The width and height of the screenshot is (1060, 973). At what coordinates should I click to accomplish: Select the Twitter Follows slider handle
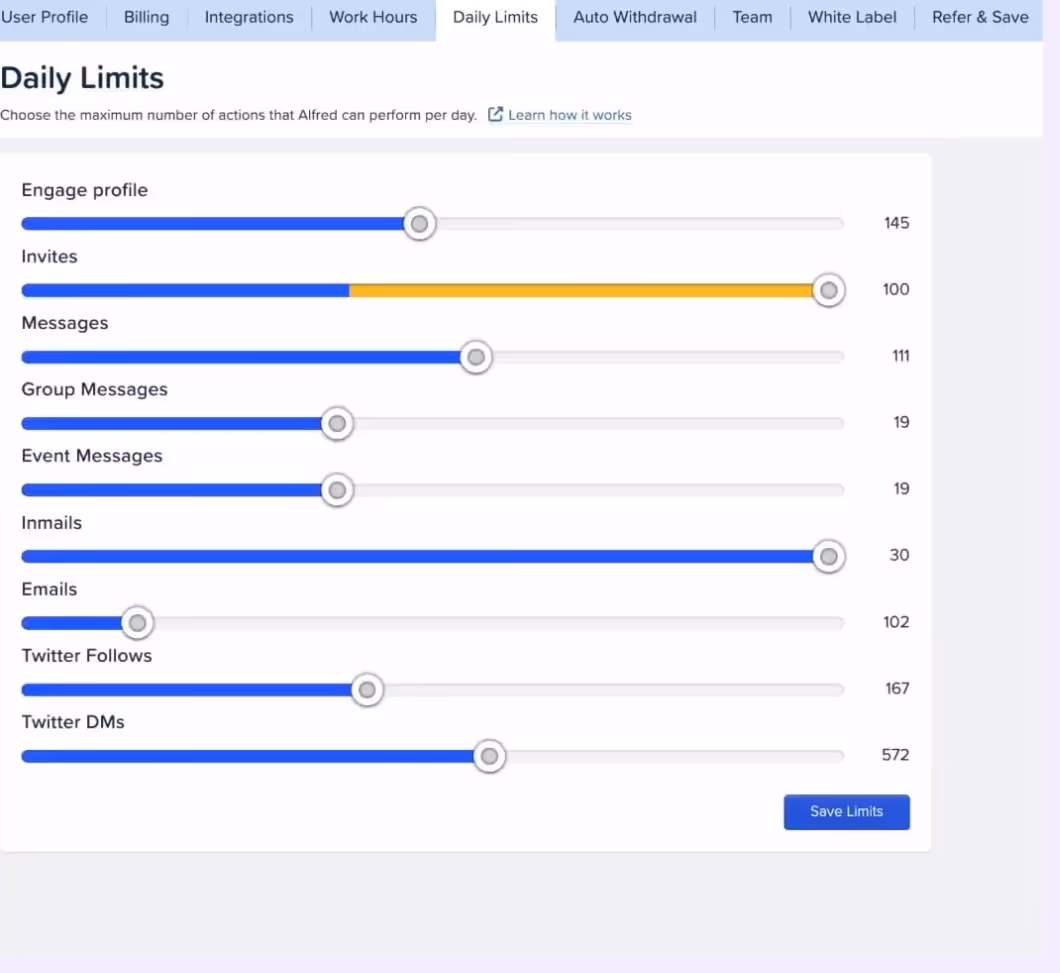point(367,689)
